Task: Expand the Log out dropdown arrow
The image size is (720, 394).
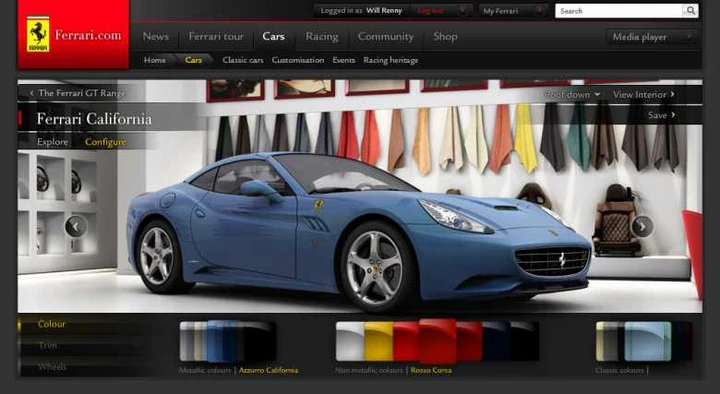Action: [x=462, y=11]
